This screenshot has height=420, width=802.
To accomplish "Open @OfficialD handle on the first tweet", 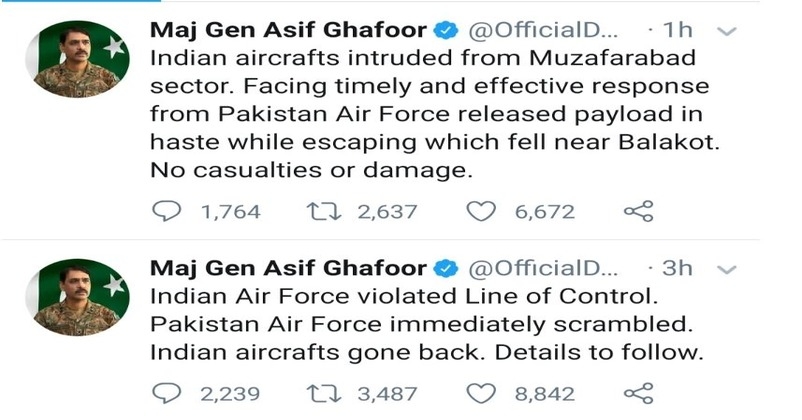I will pos(543,31).
